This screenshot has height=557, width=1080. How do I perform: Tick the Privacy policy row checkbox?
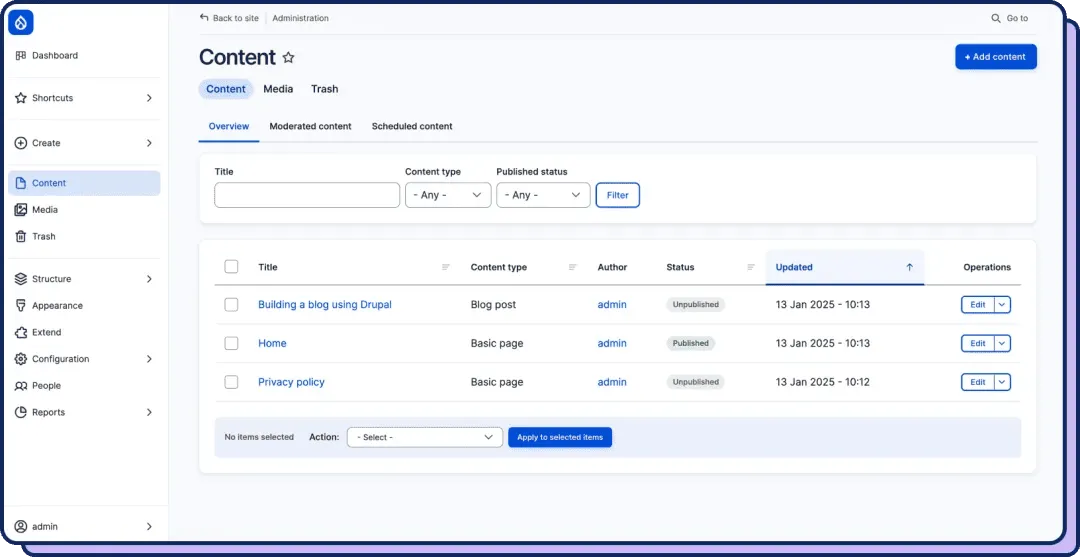[231, 382]
